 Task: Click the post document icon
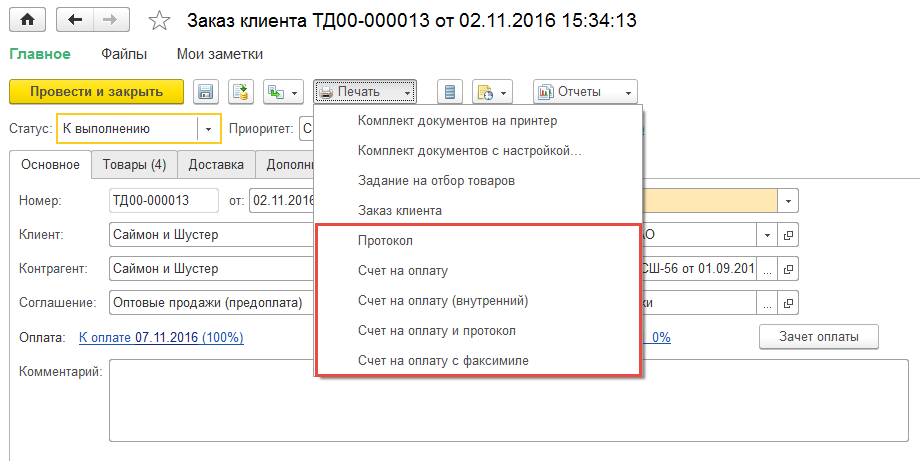[x=241, y=92]
